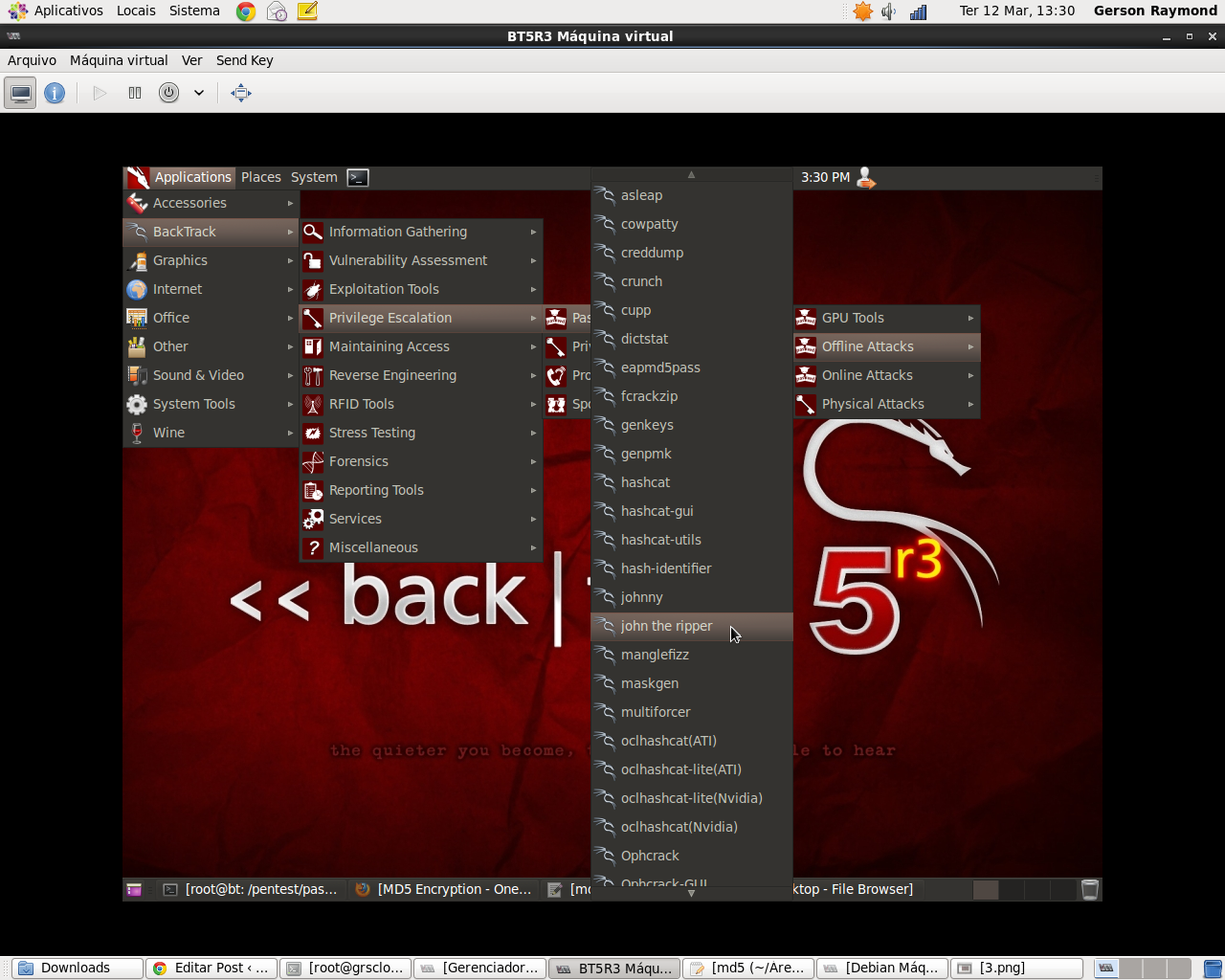Launch hashcat from the list
Image resolution: width=1225 pixels, height=980 pixels.
tap(692, 482)
